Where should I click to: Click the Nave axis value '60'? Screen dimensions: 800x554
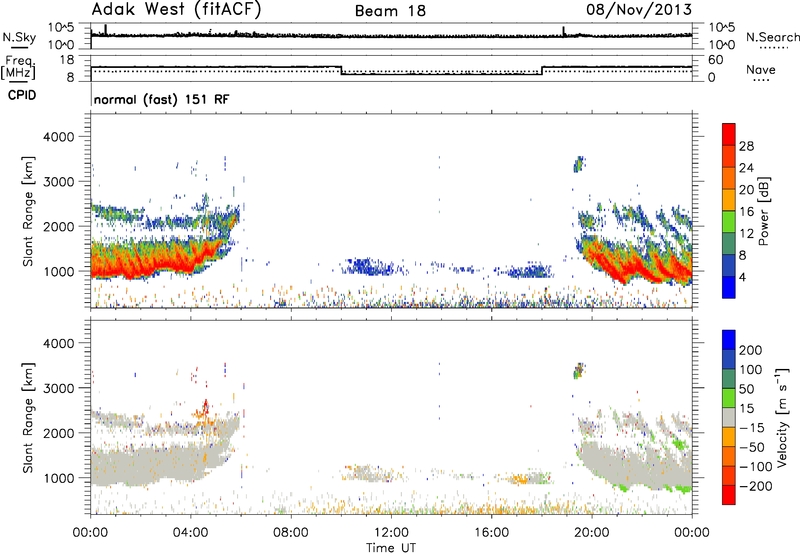coord(715,60)
